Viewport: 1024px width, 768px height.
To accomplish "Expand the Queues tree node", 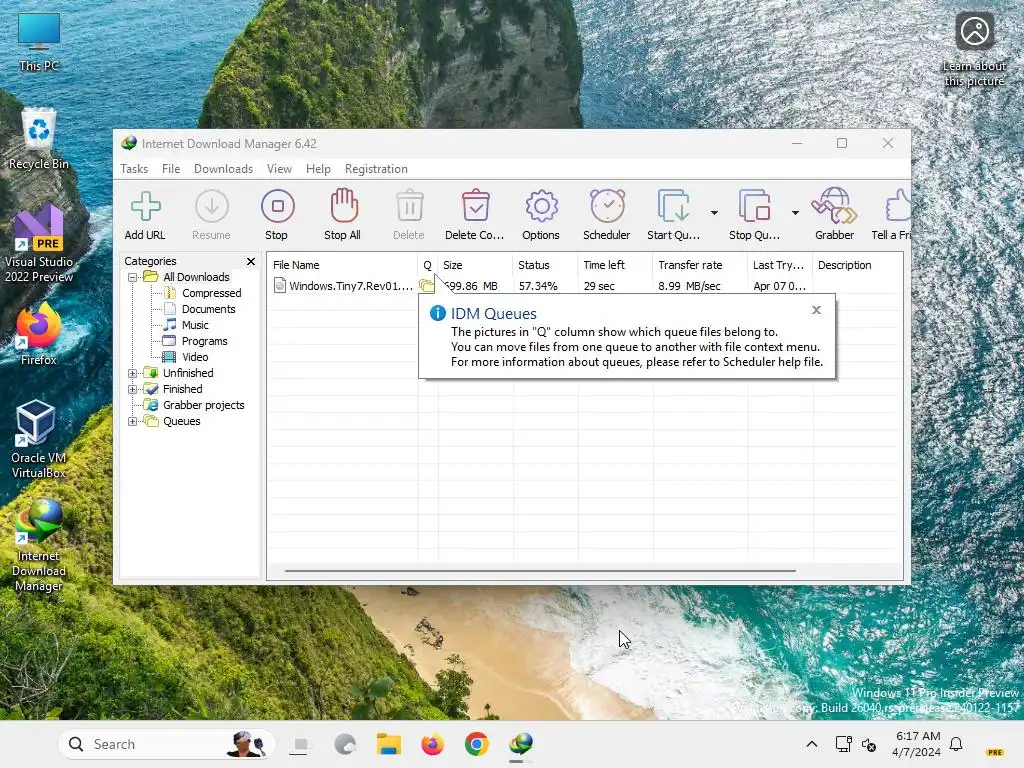I will [x=133, y=421].
